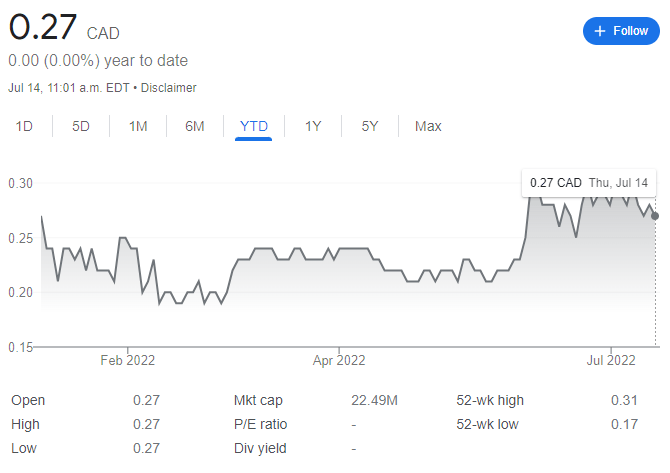
Task: Display the 5Y price chart
Action: tap(370, 126)
